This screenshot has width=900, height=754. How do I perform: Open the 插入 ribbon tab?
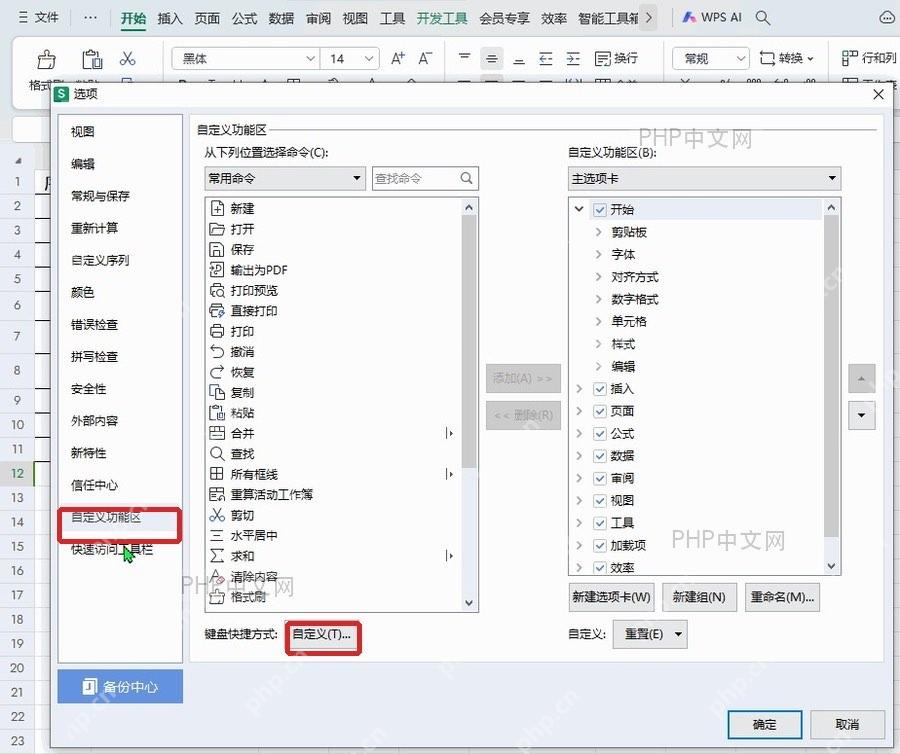[170, 18]
